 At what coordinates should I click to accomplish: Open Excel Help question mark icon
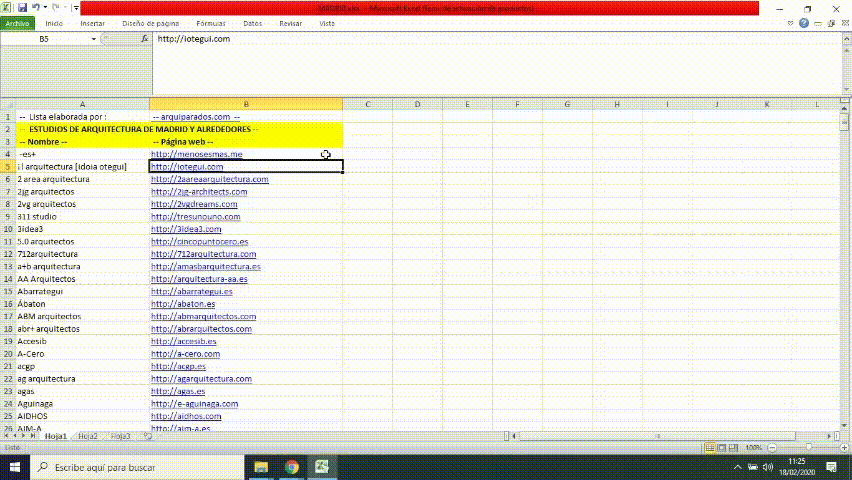click(x=804, y=23)
